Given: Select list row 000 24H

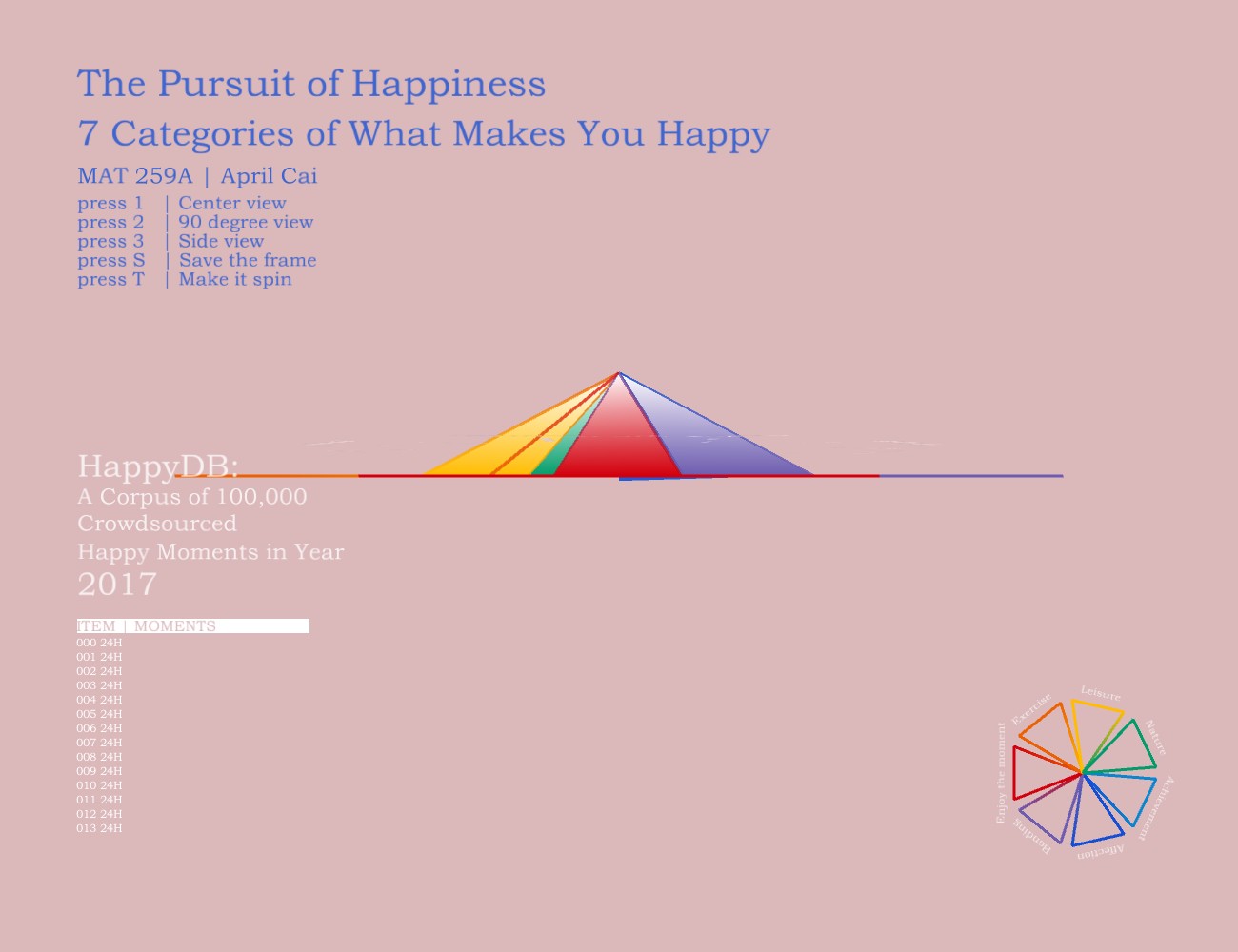Looking at the screenshot, I should coord(99,643).
